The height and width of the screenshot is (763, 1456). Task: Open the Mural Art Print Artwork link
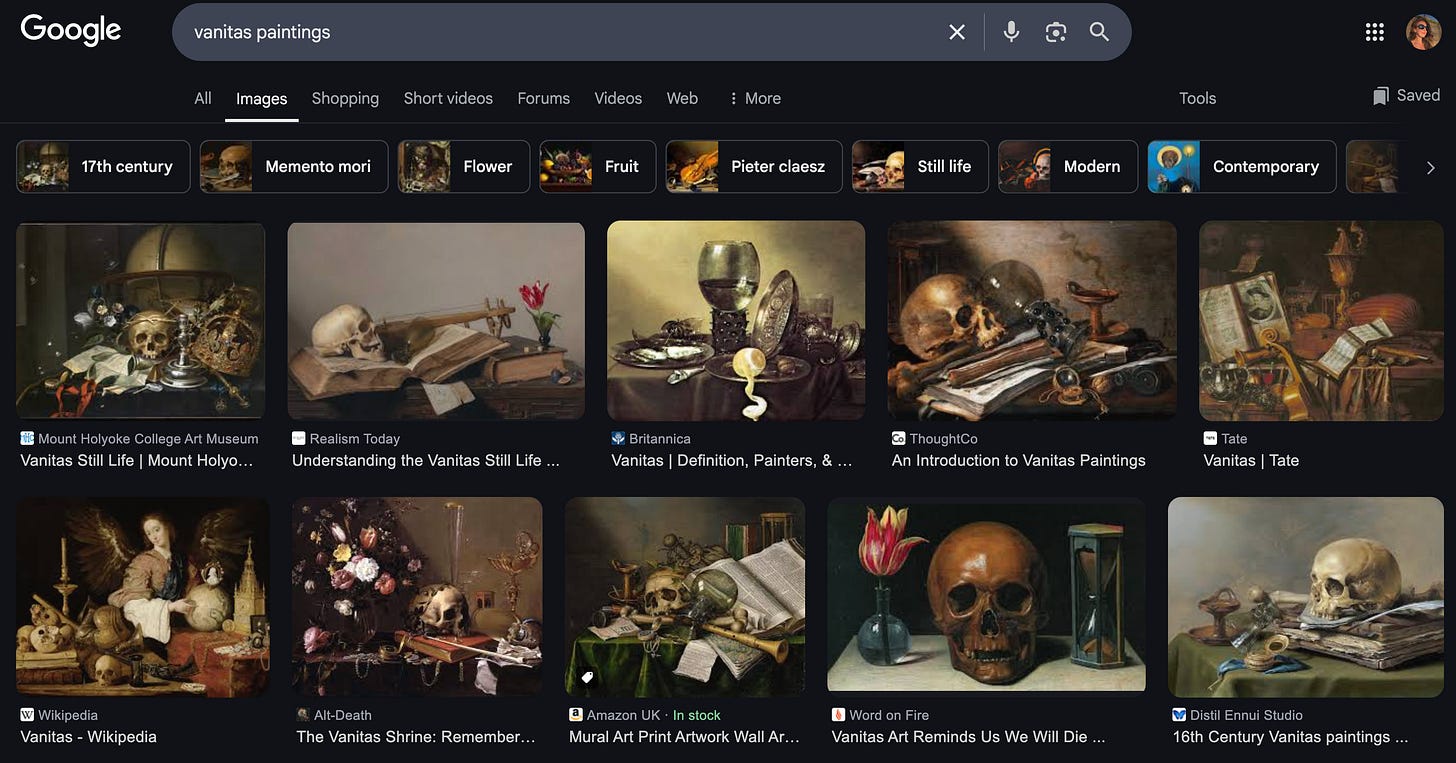pyautogui.click(x=685, y=737)
